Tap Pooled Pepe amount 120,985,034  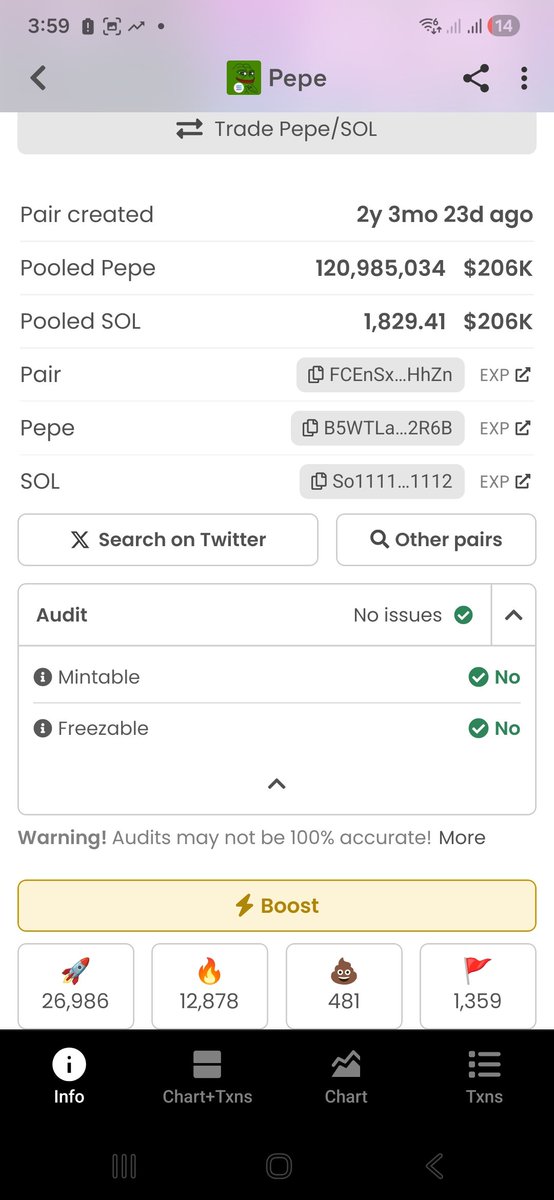(380, 268)
